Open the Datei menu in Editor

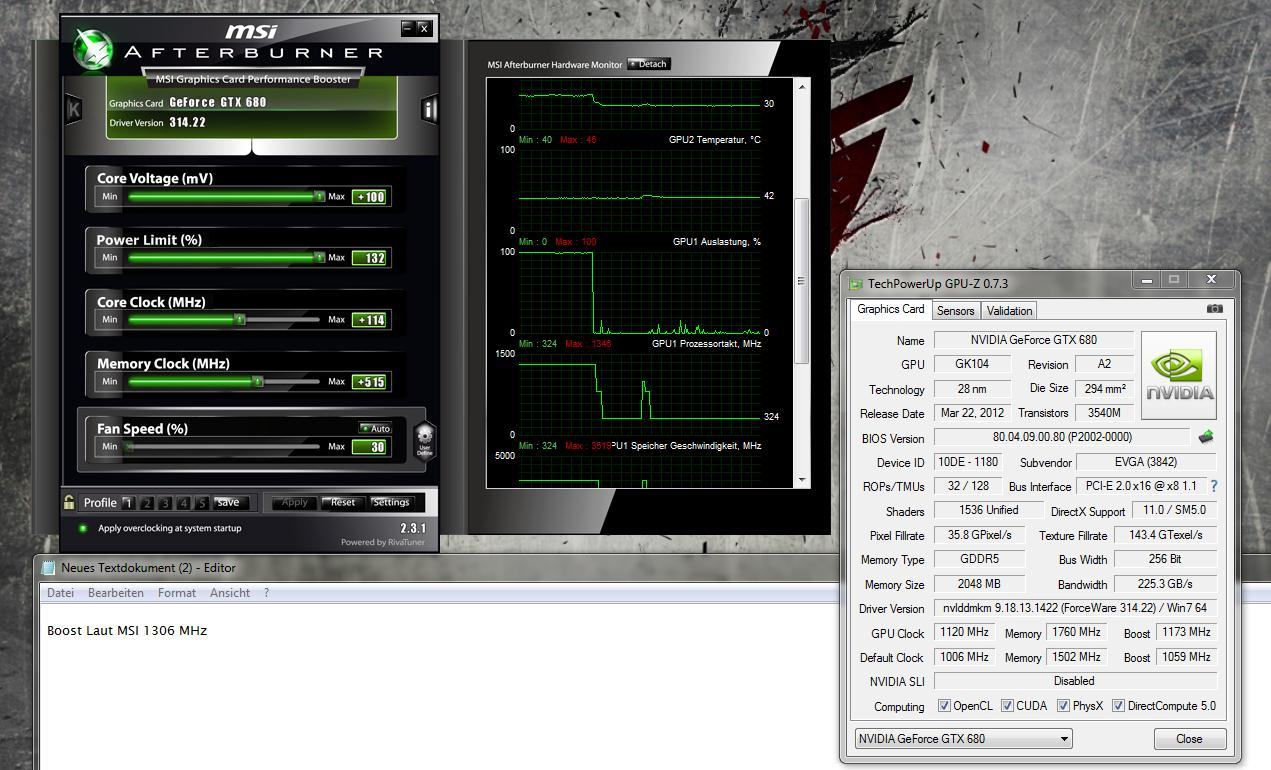click(x=60, y=593)
